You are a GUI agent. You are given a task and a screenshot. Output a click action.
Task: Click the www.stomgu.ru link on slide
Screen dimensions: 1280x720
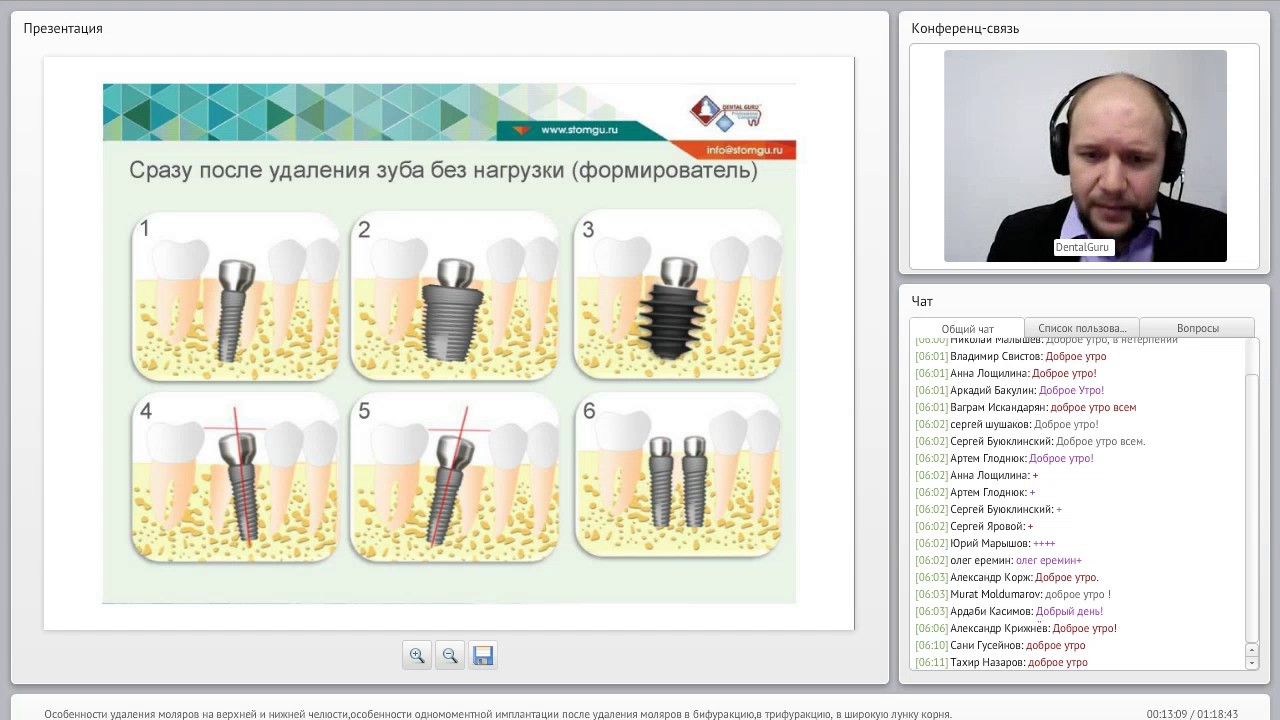579,130
